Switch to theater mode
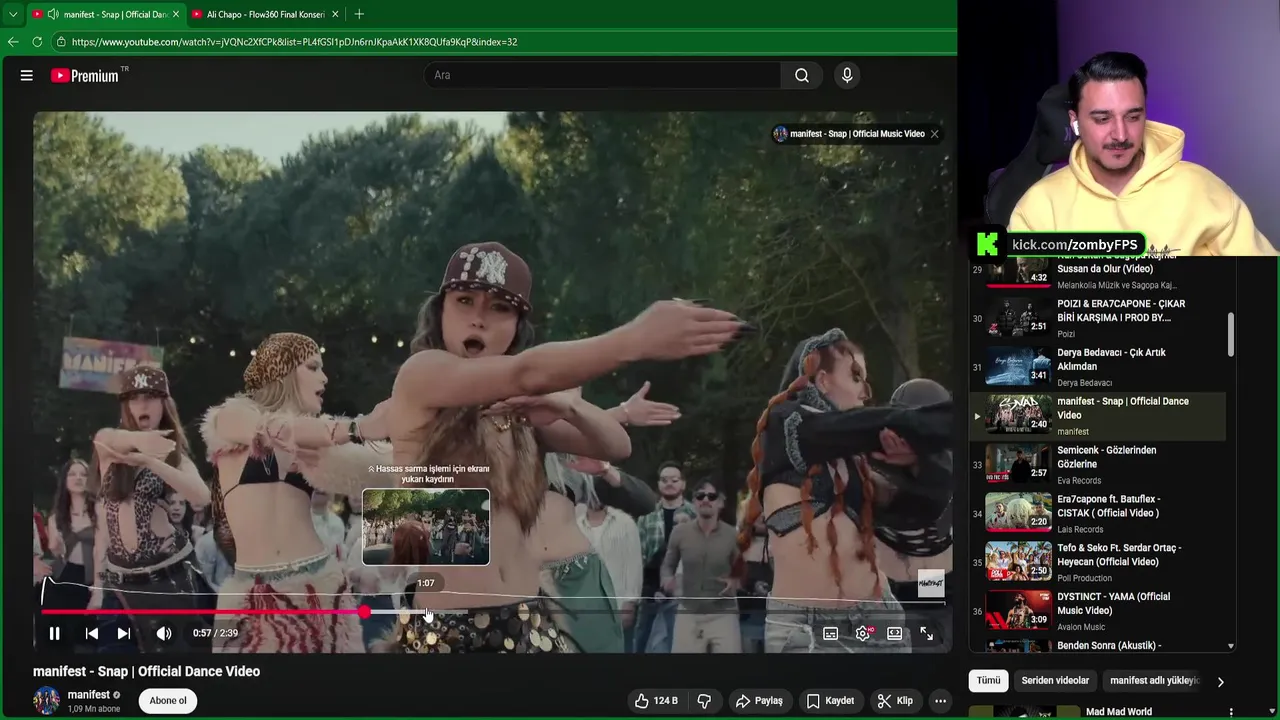The height and width of the screenshot is (720, 1280). (895, 633)
